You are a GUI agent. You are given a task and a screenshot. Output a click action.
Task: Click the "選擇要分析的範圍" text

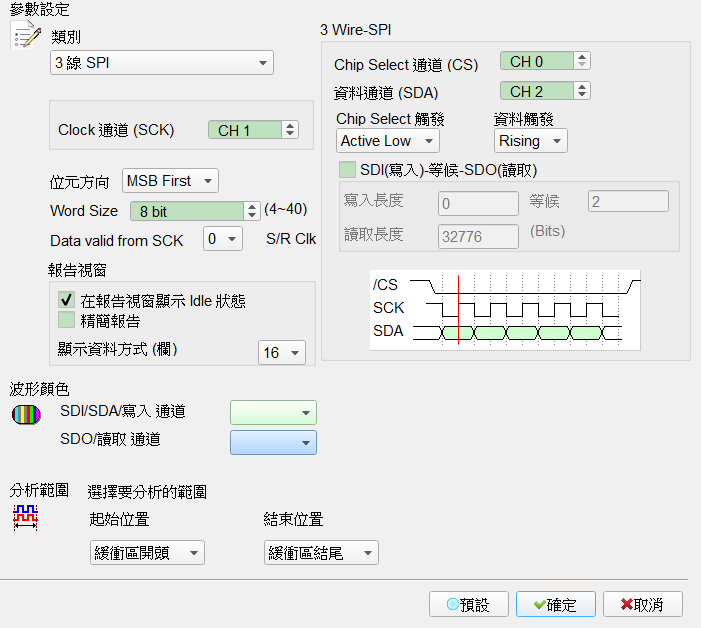tap(147, 492)
